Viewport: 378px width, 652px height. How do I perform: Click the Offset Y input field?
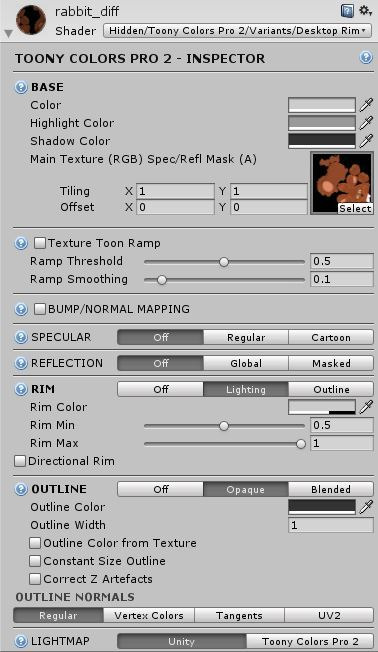269,207
